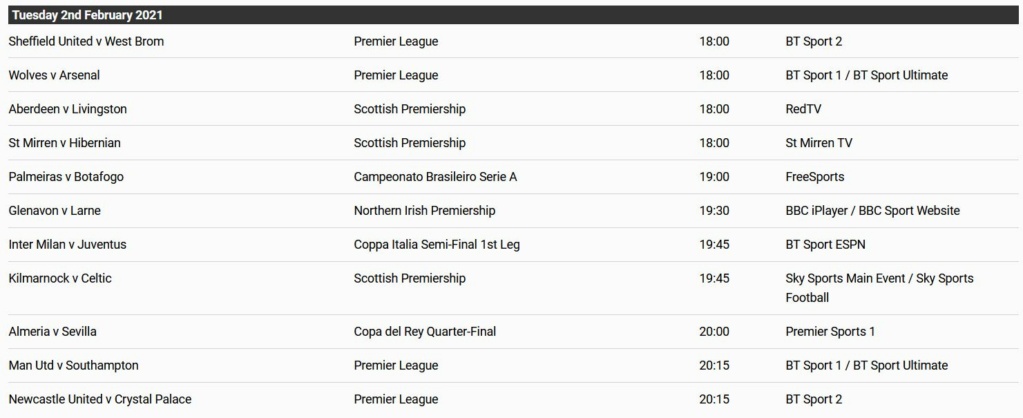The image size is (1023, 418).
Task: Select Newcastle United v Crystal Palace match
Action: coord(100,399)
